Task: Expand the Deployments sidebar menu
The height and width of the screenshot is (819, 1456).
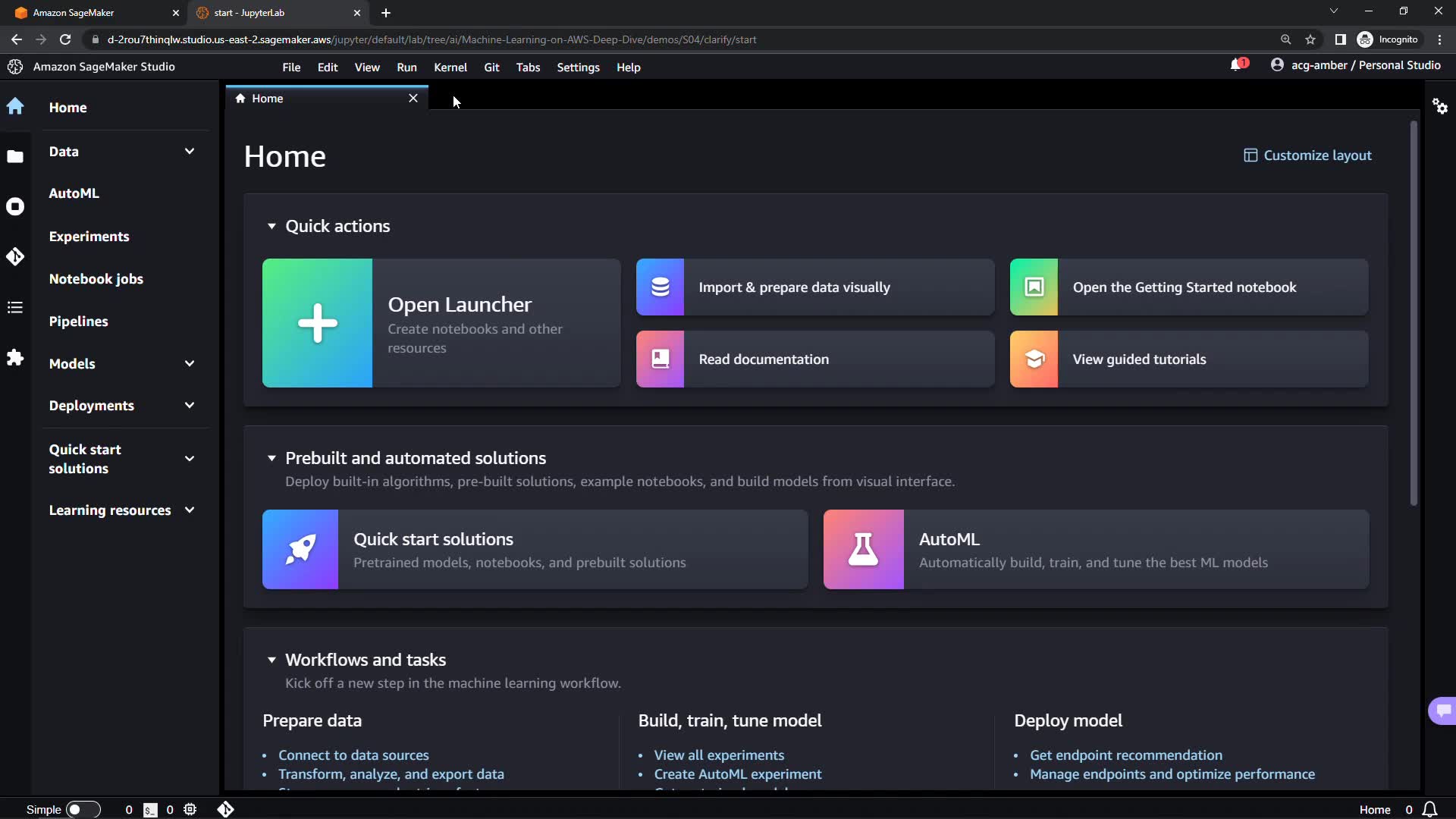Action: [190, 406]
